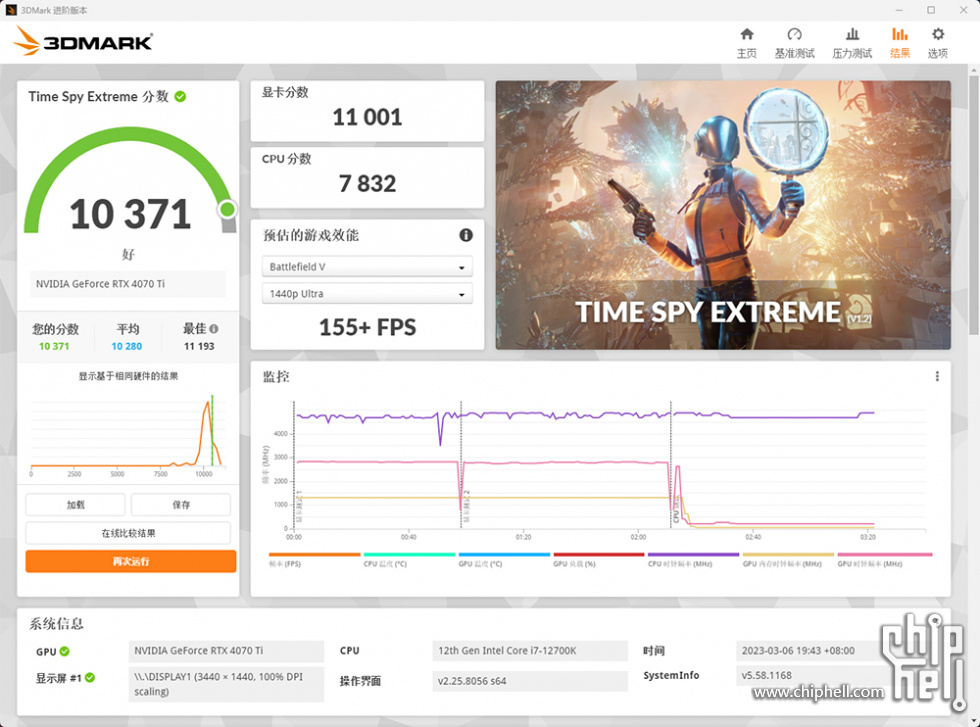980x727 pixels.
Task: Click the graphics score 11 001
Action: pos(367,117)
